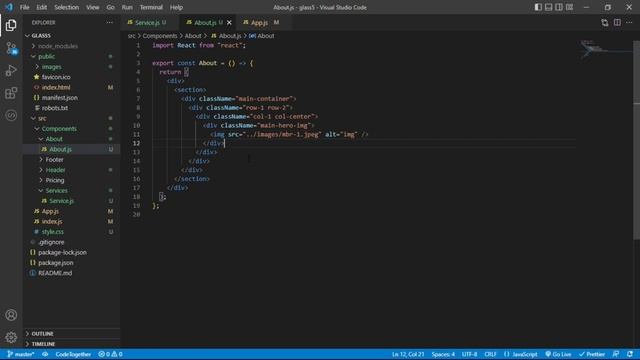Expand the Header folder
This screenshot has height=360, width=640.
click(x=72, y=169)
